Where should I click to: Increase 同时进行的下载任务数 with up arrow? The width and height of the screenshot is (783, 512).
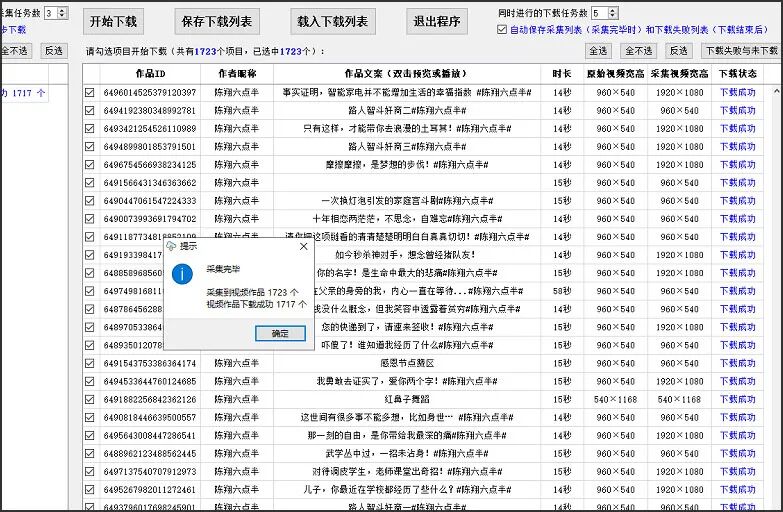click(x=613, y=10)
